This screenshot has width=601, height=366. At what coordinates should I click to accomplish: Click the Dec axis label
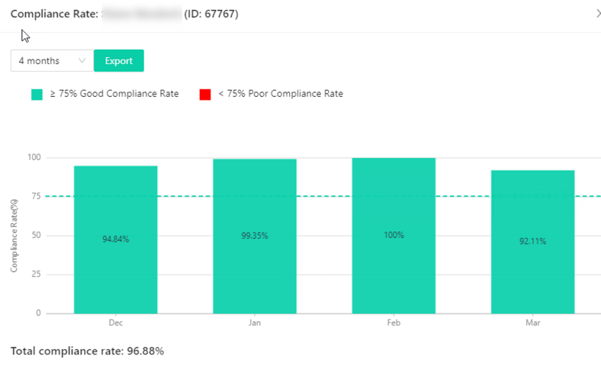(116, 323)
